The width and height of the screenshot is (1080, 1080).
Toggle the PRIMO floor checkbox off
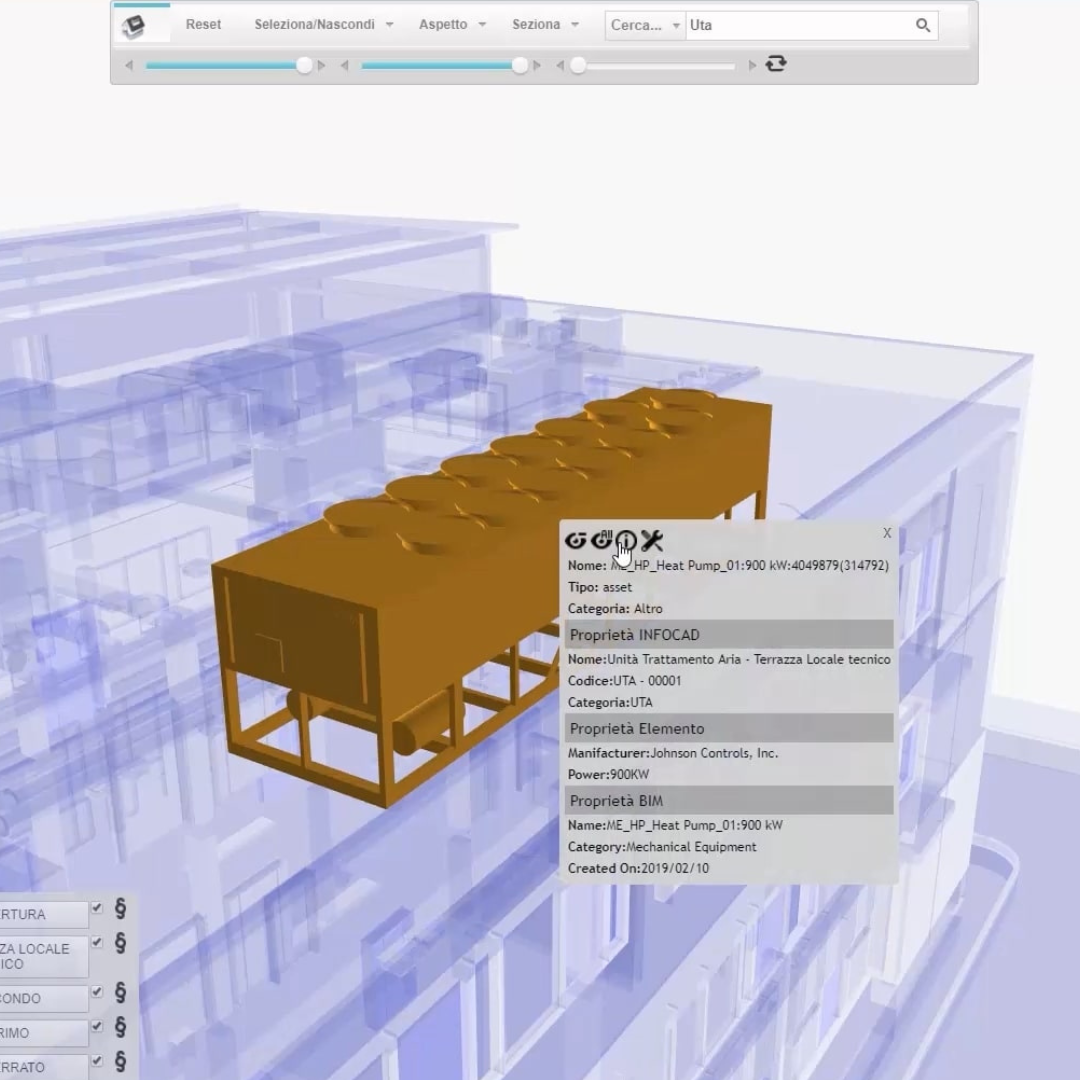96,1027
